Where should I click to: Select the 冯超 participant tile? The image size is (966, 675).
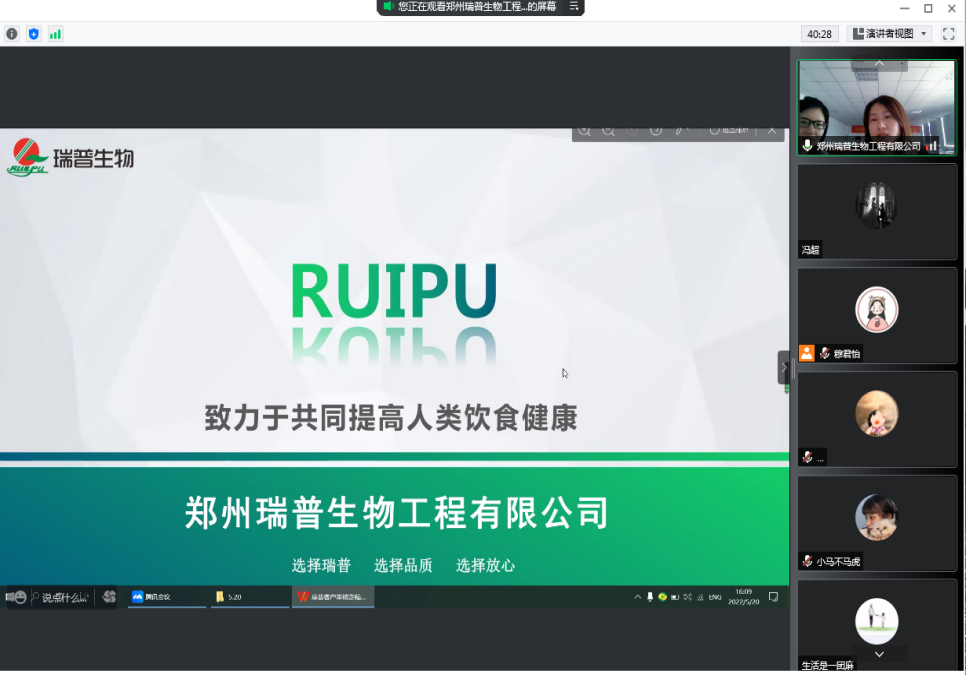[876, 211]
